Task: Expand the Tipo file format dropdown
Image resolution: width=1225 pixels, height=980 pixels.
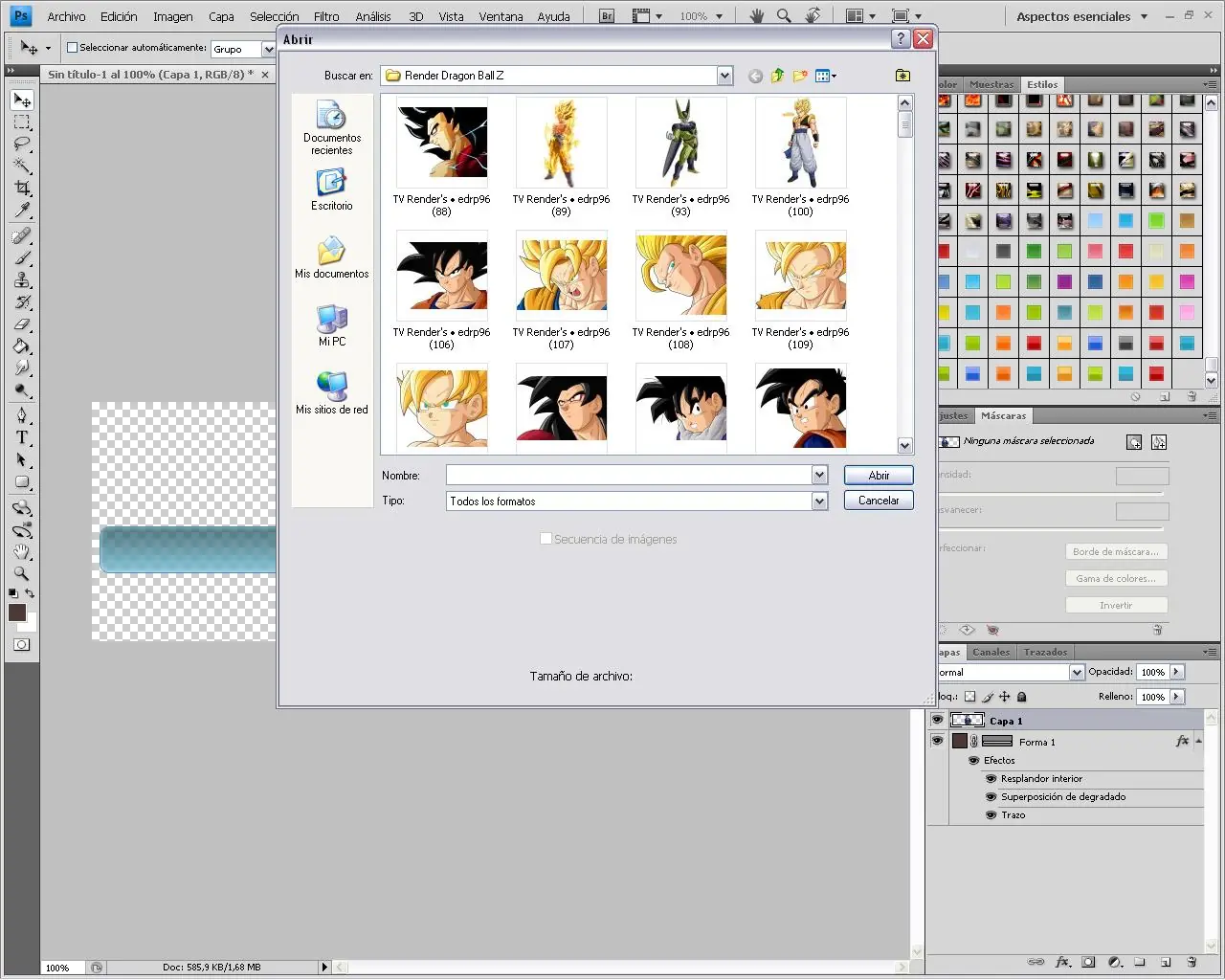Action: click(819, 501)
